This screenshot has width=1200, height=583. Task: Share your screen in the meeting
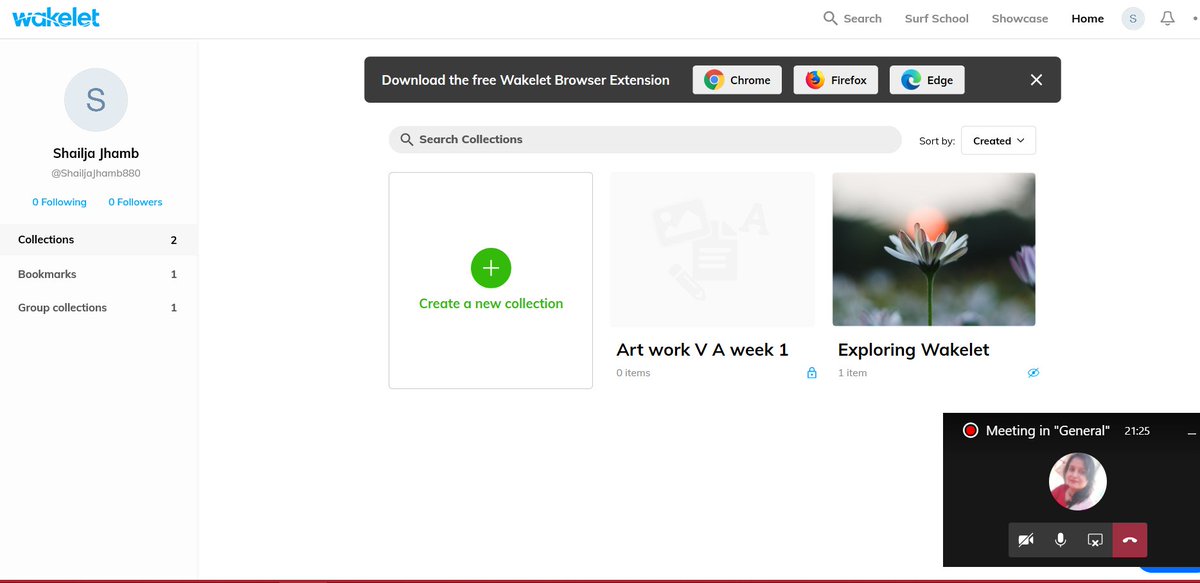pos(1094,539)
